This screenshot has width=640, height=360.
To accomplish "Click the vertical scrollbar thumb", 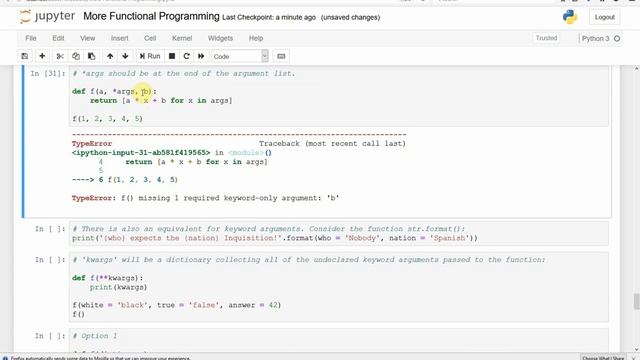I will (x=636, y=302).
